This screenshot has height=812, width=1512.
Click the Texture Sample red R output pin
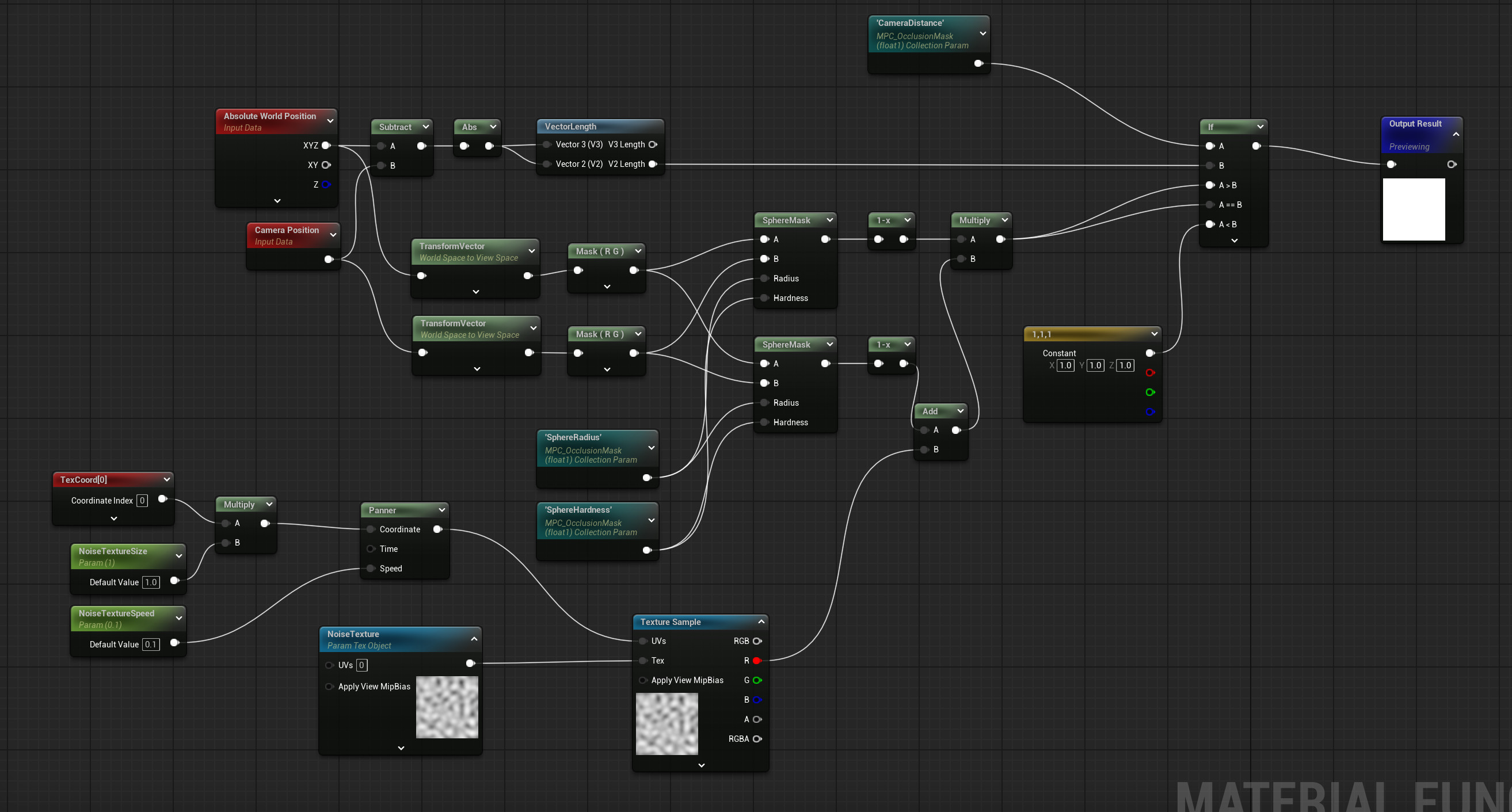coord(757,661)
